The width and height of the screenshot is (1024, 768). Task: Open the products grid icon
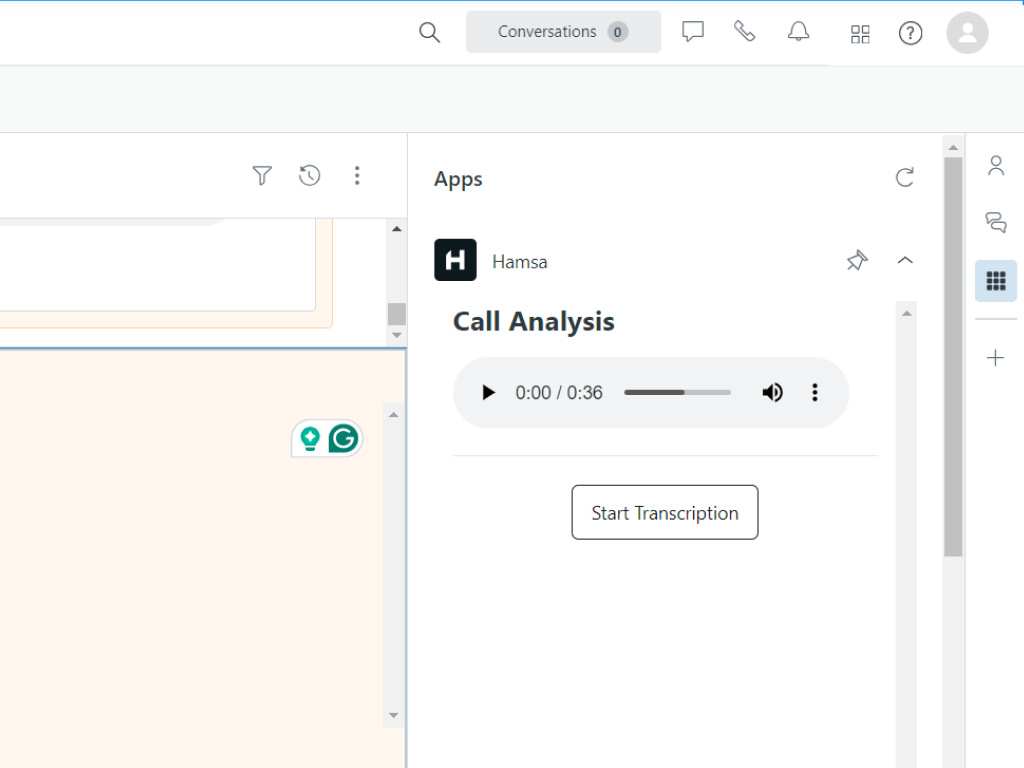coord(860,34)
